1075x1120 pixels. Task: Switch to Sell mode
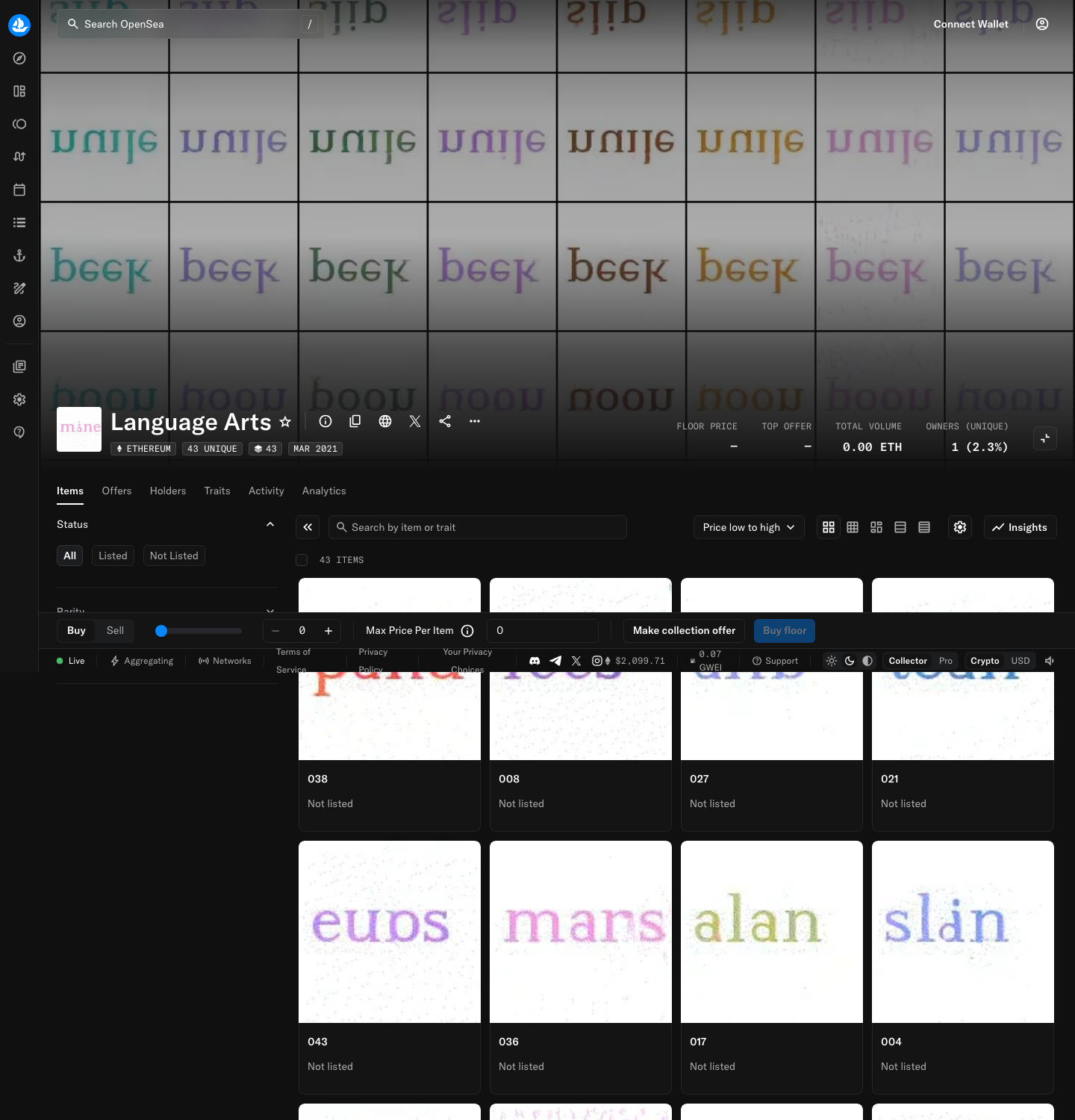(x=115, y=631)
